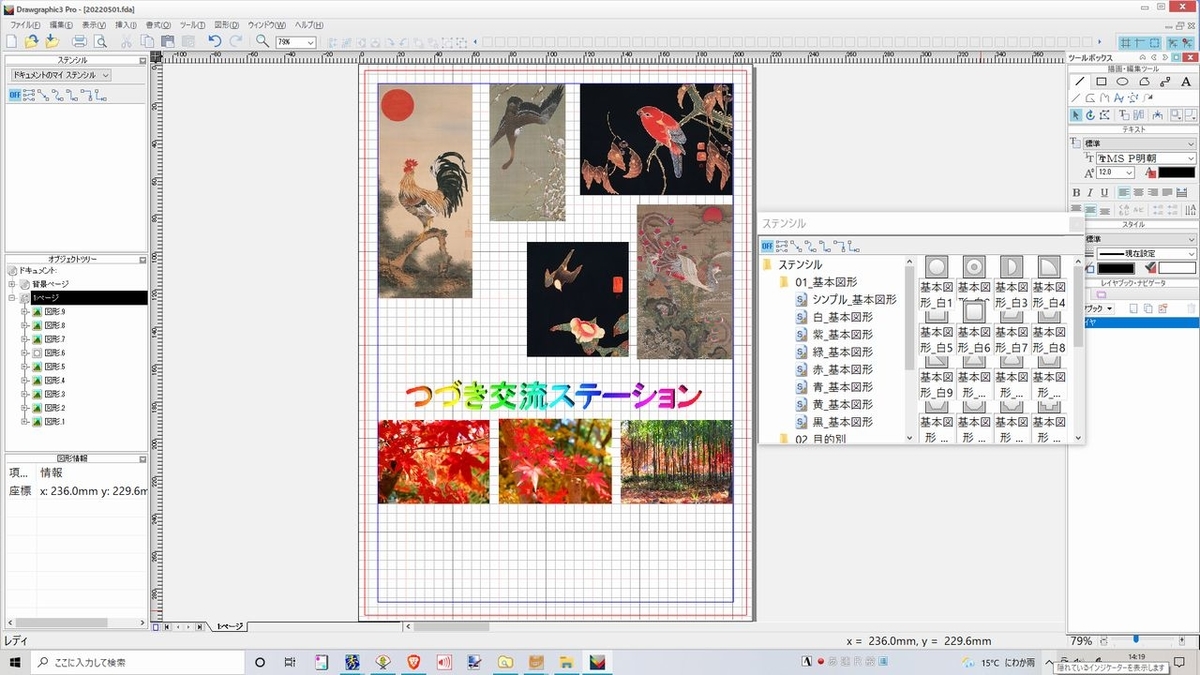
Task: Expand the 図形.9 tree node
Action: (x=24, y=312)
